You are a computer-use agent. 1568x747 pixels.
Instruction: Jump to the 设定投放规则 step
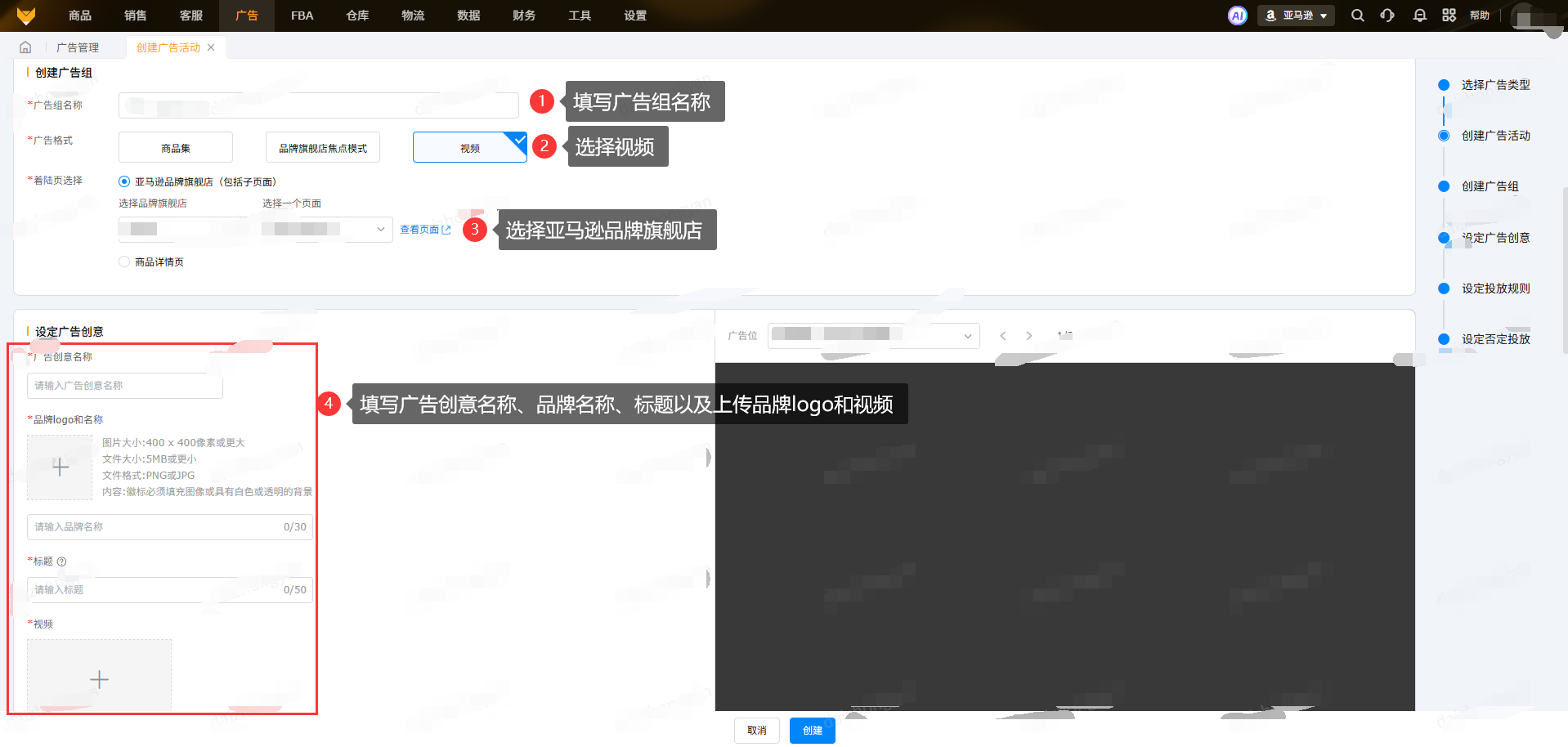[x=1495, y=289]
